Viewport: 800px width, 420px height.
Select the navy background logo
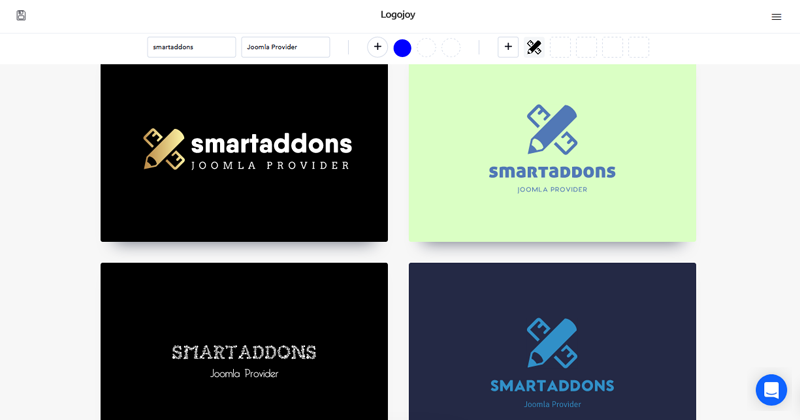click(552, 341)
